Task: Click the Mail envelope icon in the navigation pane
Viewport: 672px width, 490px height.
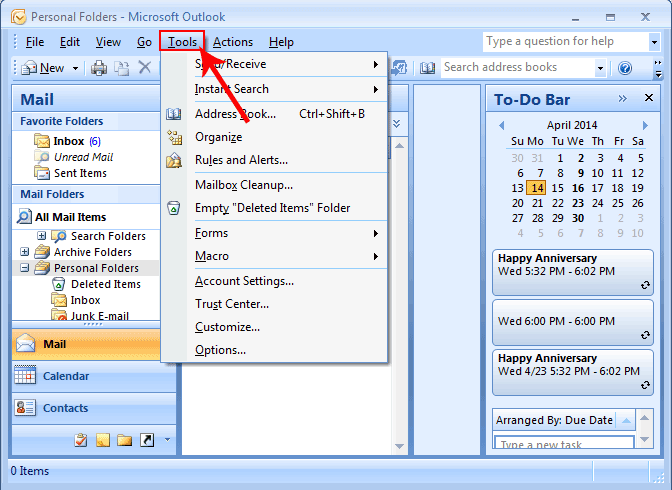Action: [25, 343]
